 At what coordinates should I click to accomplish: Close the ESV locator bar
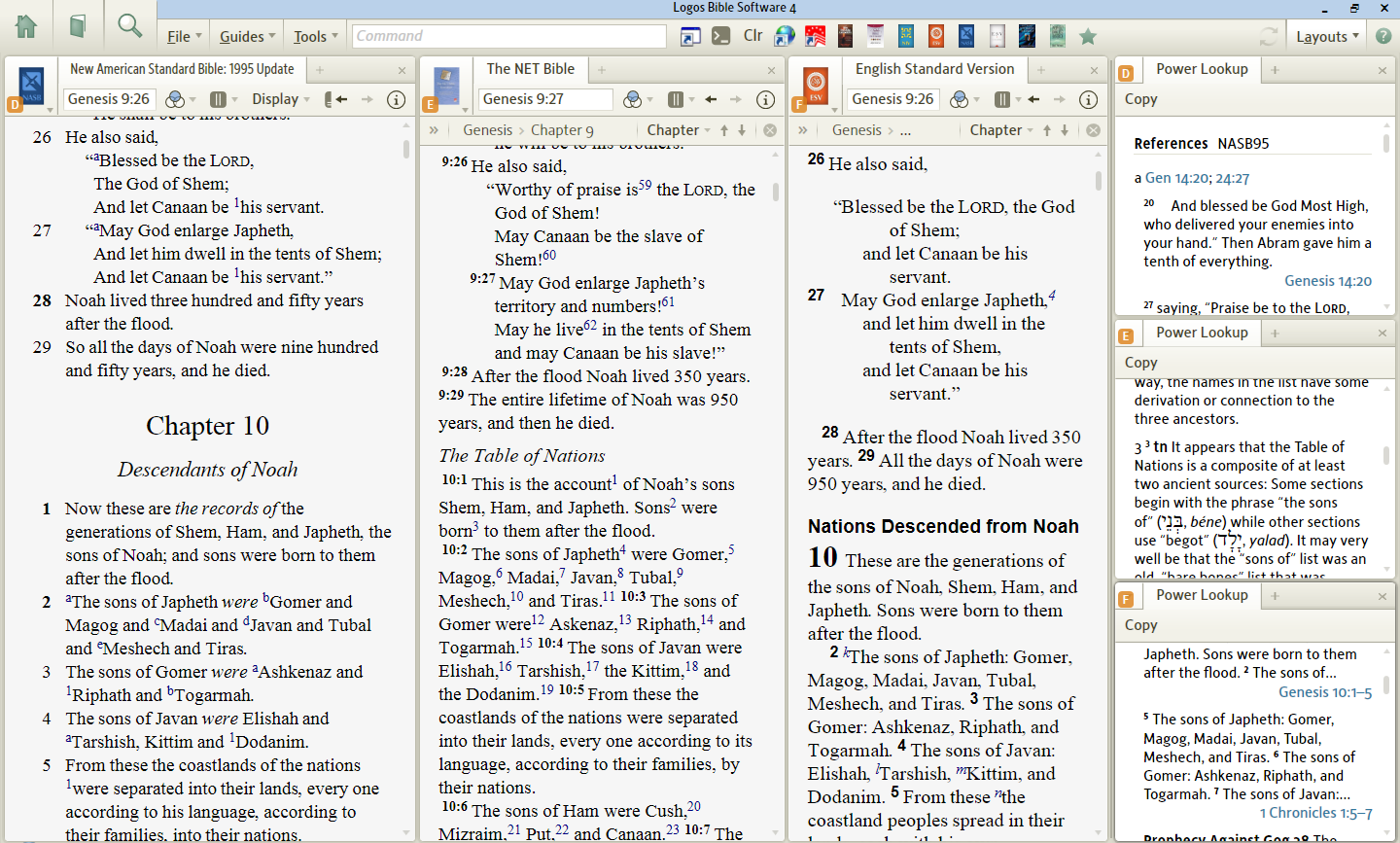(x=1093, y=130)
